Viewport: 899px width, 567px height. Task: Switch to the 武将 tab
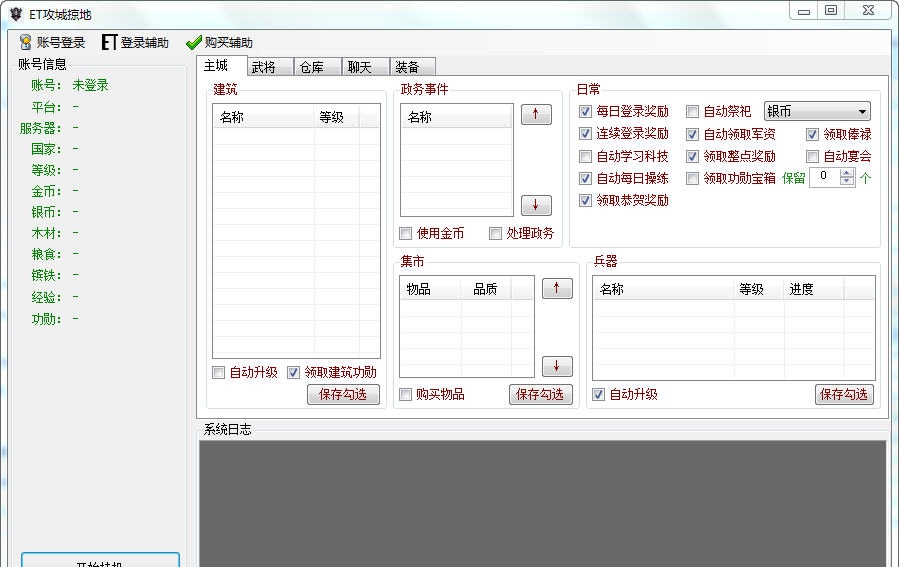[271, 67]
